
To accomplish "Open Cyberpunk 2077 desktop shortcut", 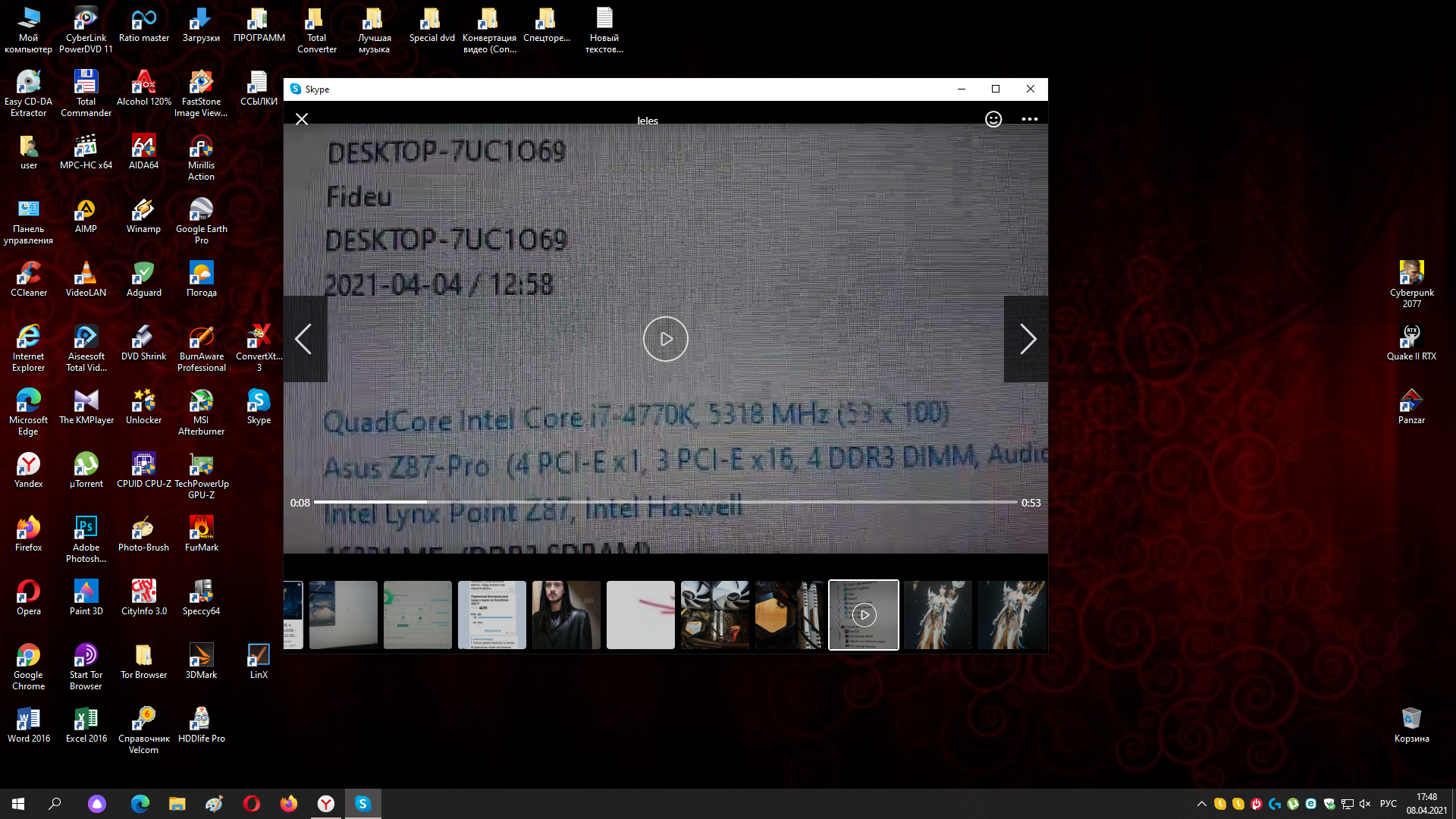I will (x=1411, y=282).
